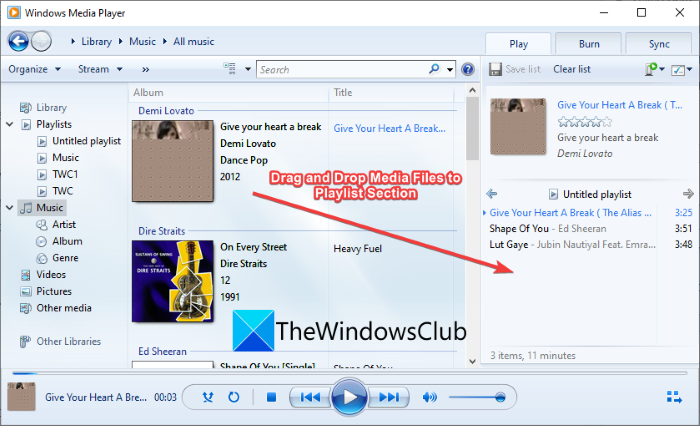Open the TWC playlist in the sidebar
The image size is (700, 426).
point(62,191)
